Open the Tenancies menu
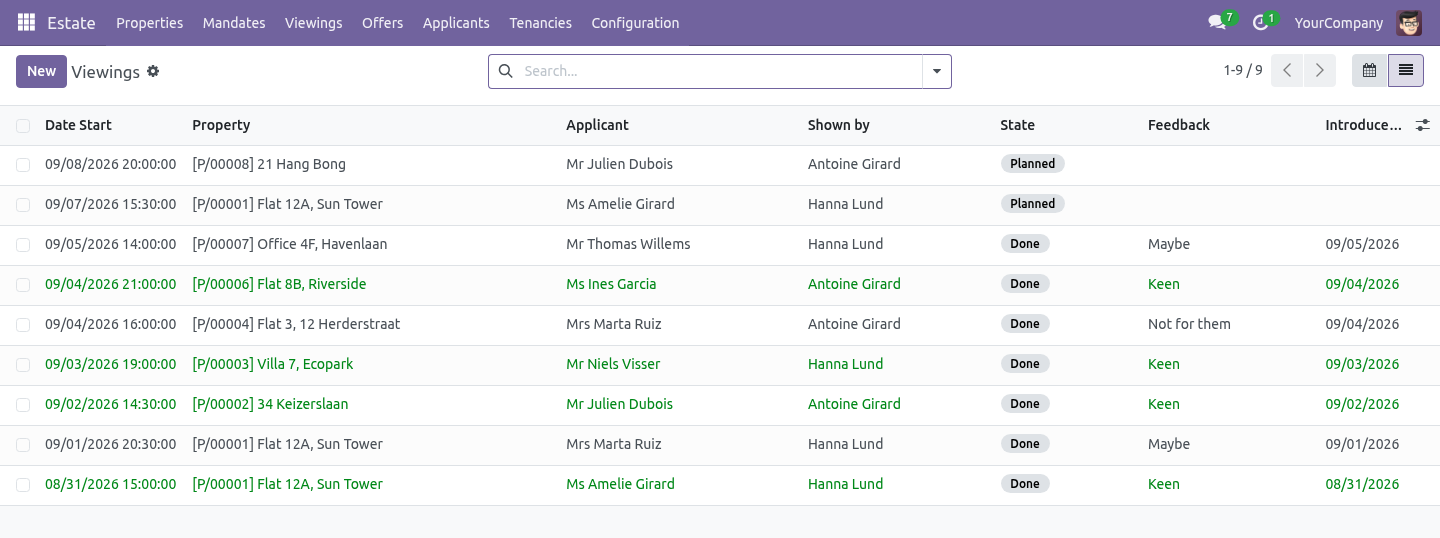The height and width of the screenshot is (538, 1440). [540, 22]
